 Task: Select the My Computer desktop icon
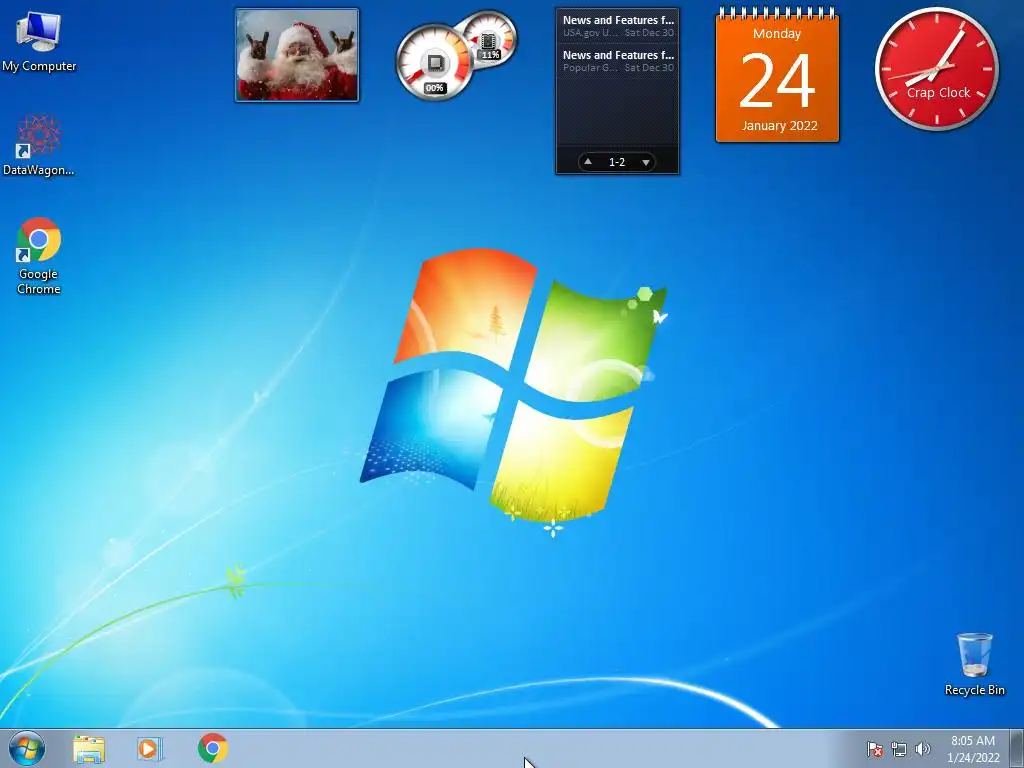pos(39,41)
